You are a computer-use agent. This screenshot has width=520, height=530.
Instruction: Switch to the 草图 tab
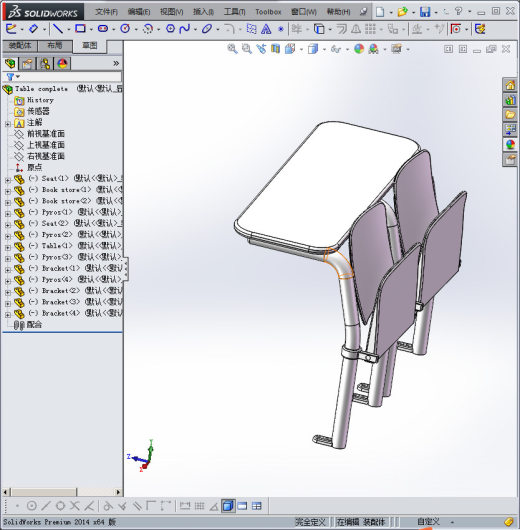(90, 46)
